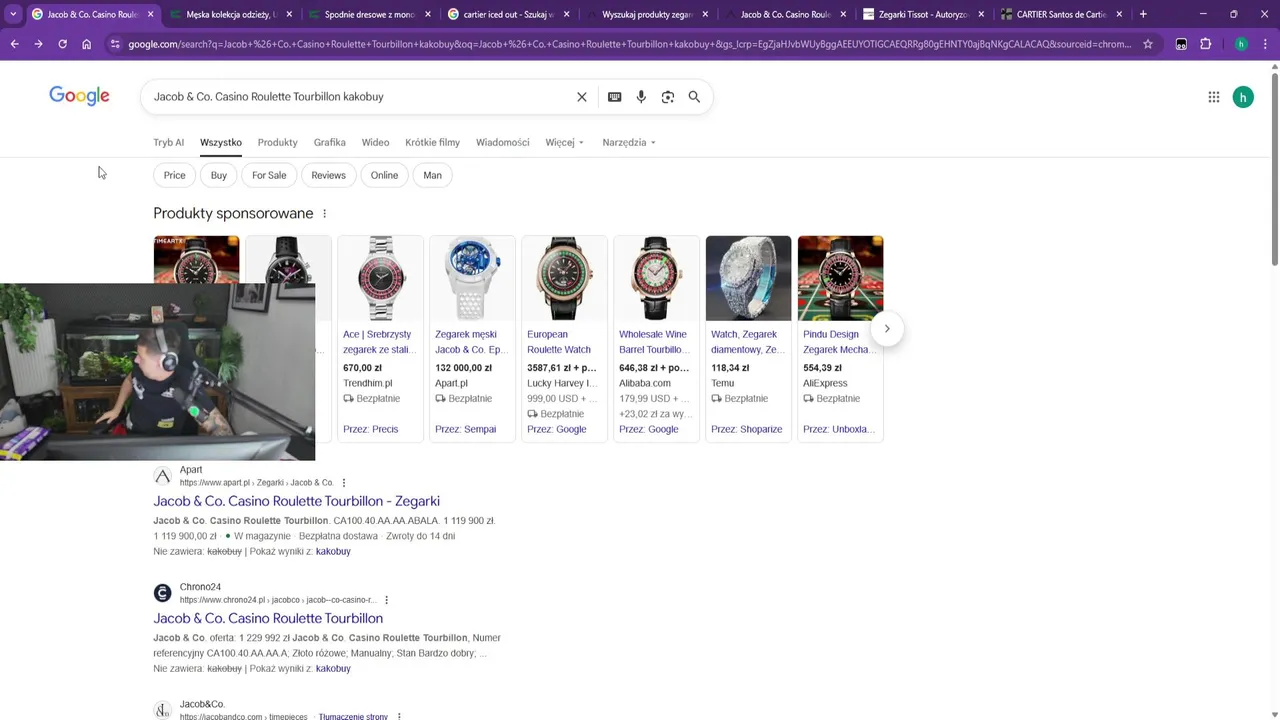Select the Grafika search tab

coord(329,142)
